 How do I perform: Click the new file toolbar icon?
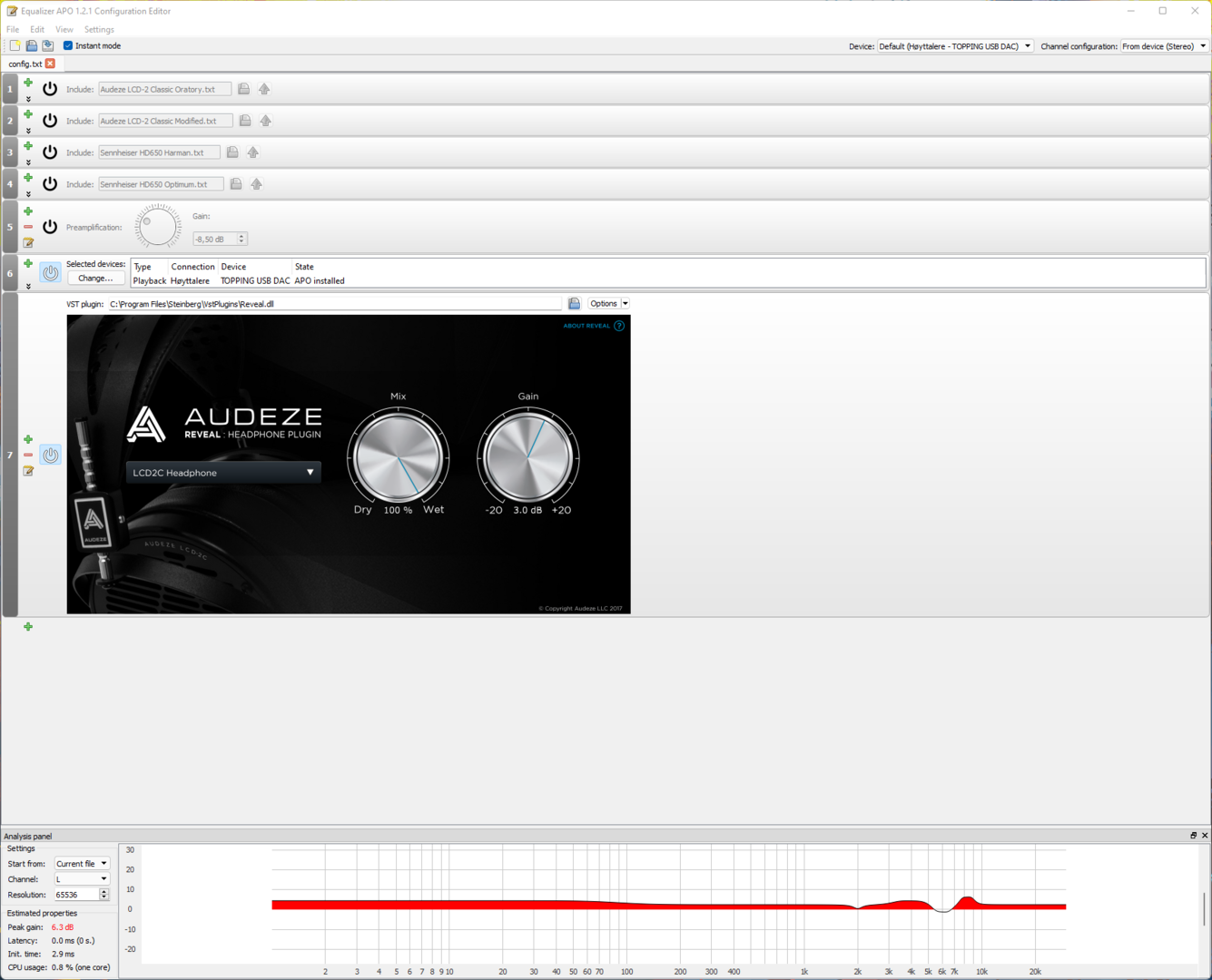(15, 45)
